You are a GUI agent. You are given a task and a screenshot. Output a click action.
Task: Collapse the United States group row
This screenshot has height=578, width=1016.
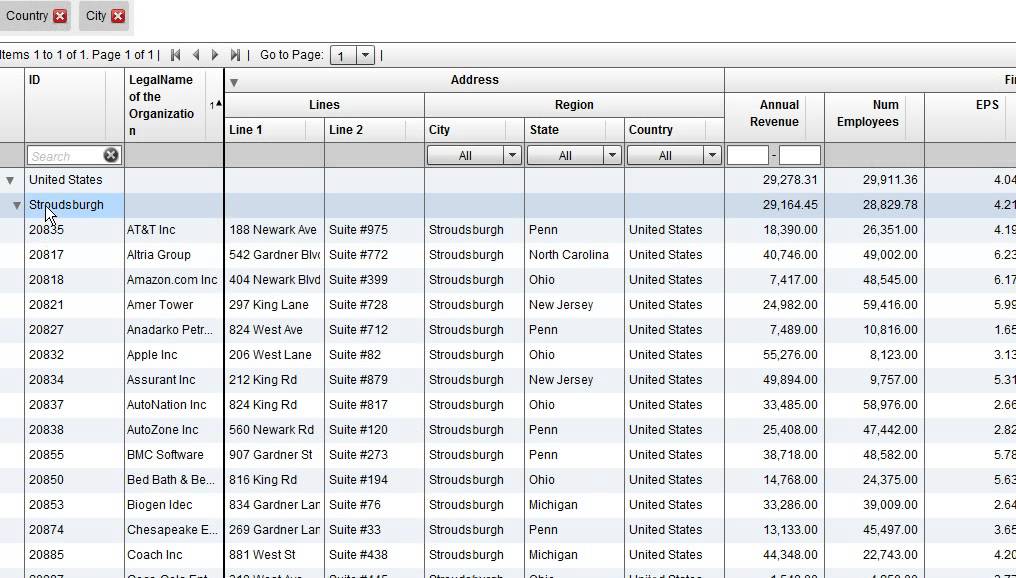tap(10, 180)
